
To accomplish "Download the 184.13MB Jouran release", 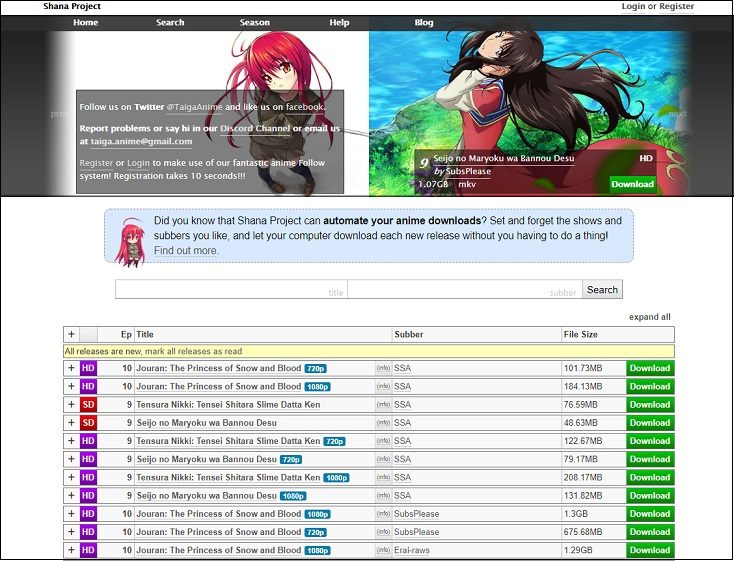I will coord(650,386).
